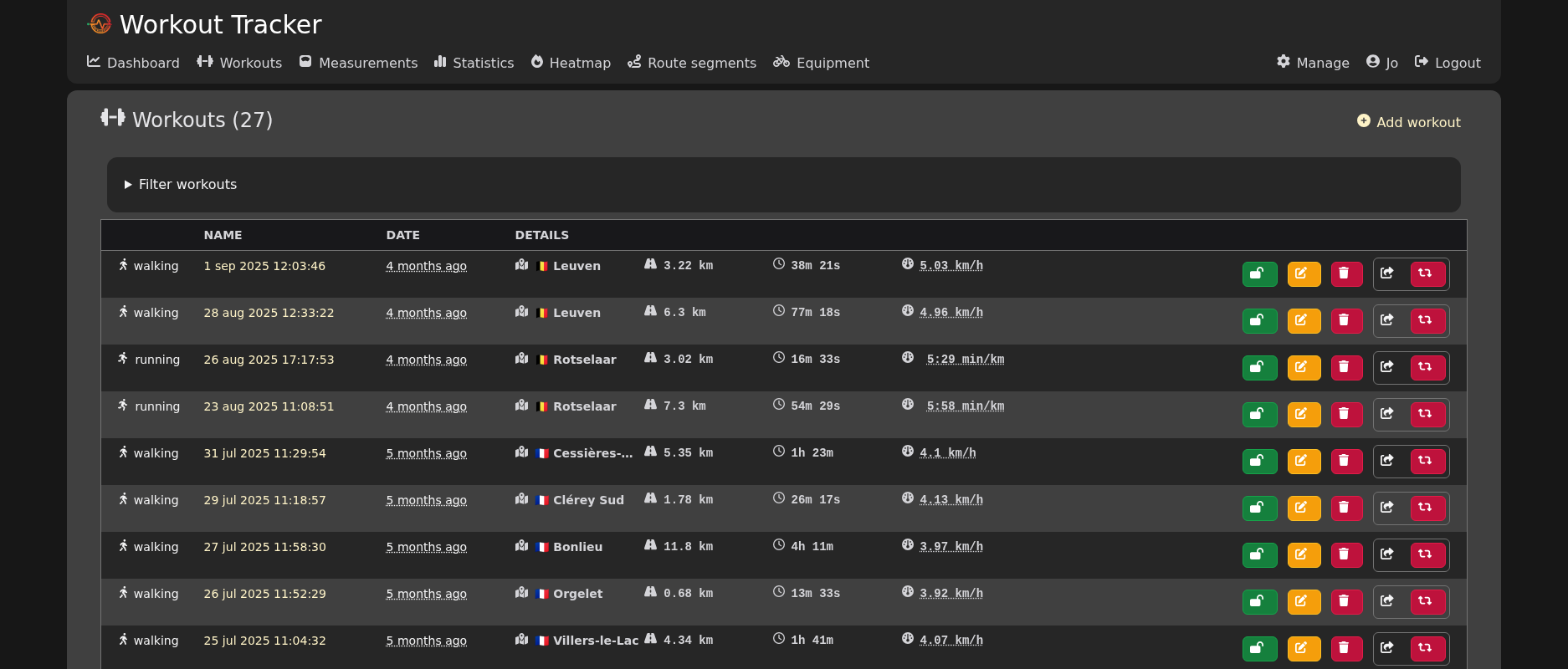Toggle the green lock on 1 sep workout

pyautogui.click(x=1259, y=274)
